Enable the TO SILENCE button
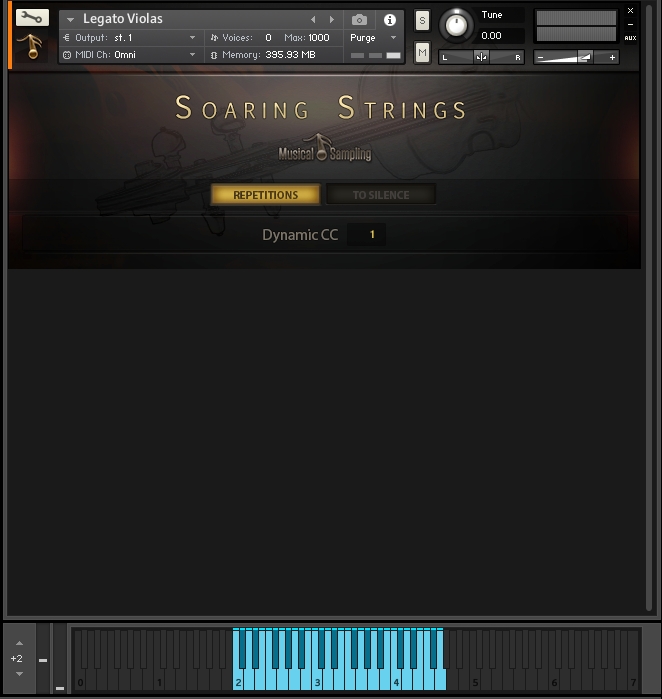 tap(381, 195)
